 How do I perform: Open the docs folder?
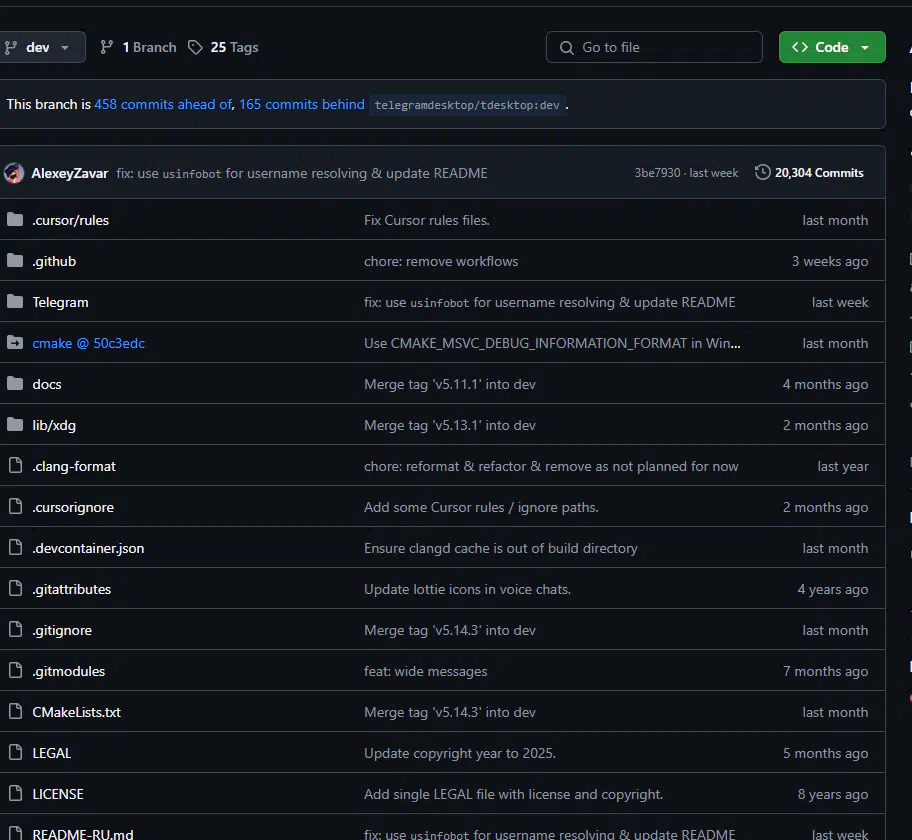pyautogui.click(x=47, y=385)
